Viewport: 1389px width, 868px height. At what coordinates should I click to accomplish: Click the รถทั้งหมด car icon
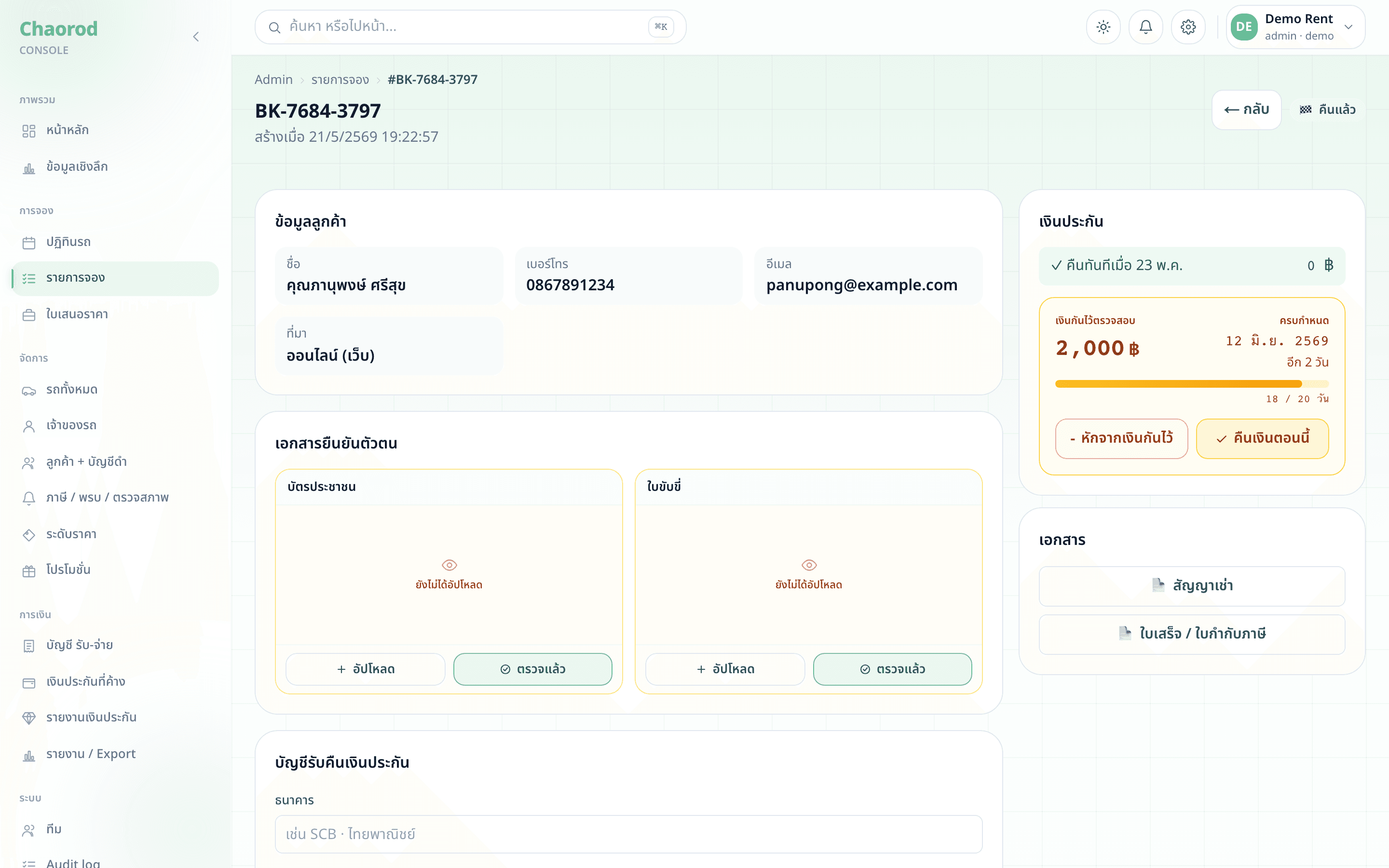click(29, 392)
